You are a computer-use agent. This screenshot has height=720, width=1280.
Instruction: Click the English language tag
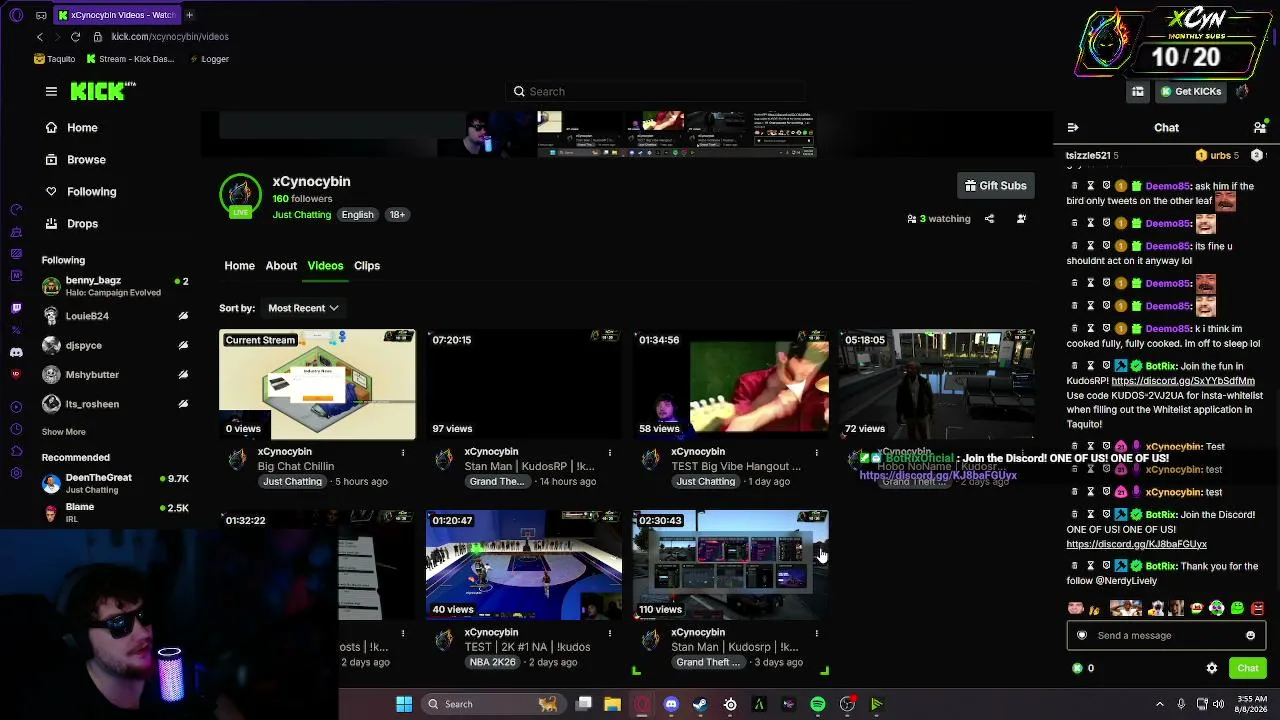point(357,215)
